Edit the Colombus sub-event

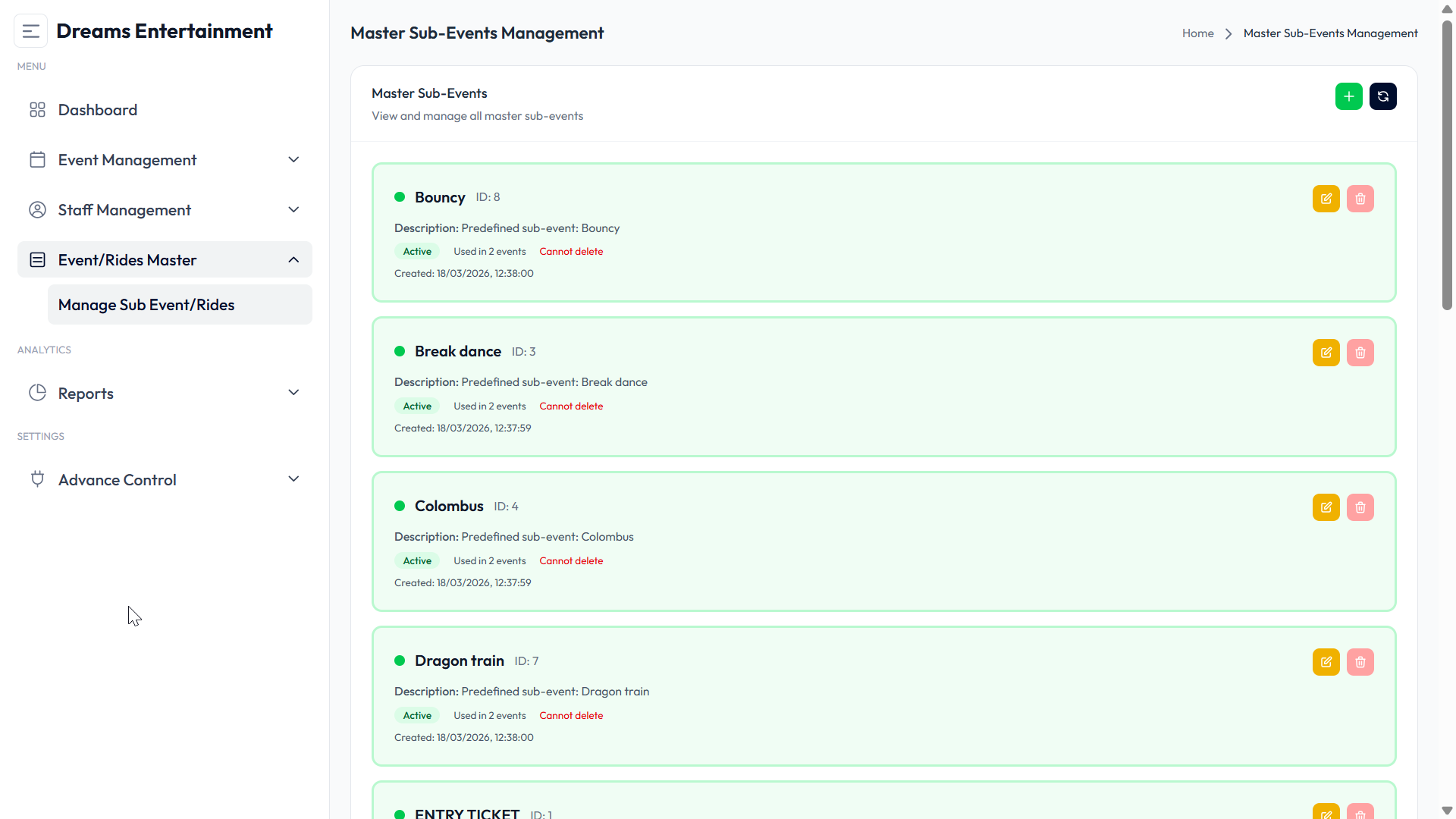click(1326, 507)
